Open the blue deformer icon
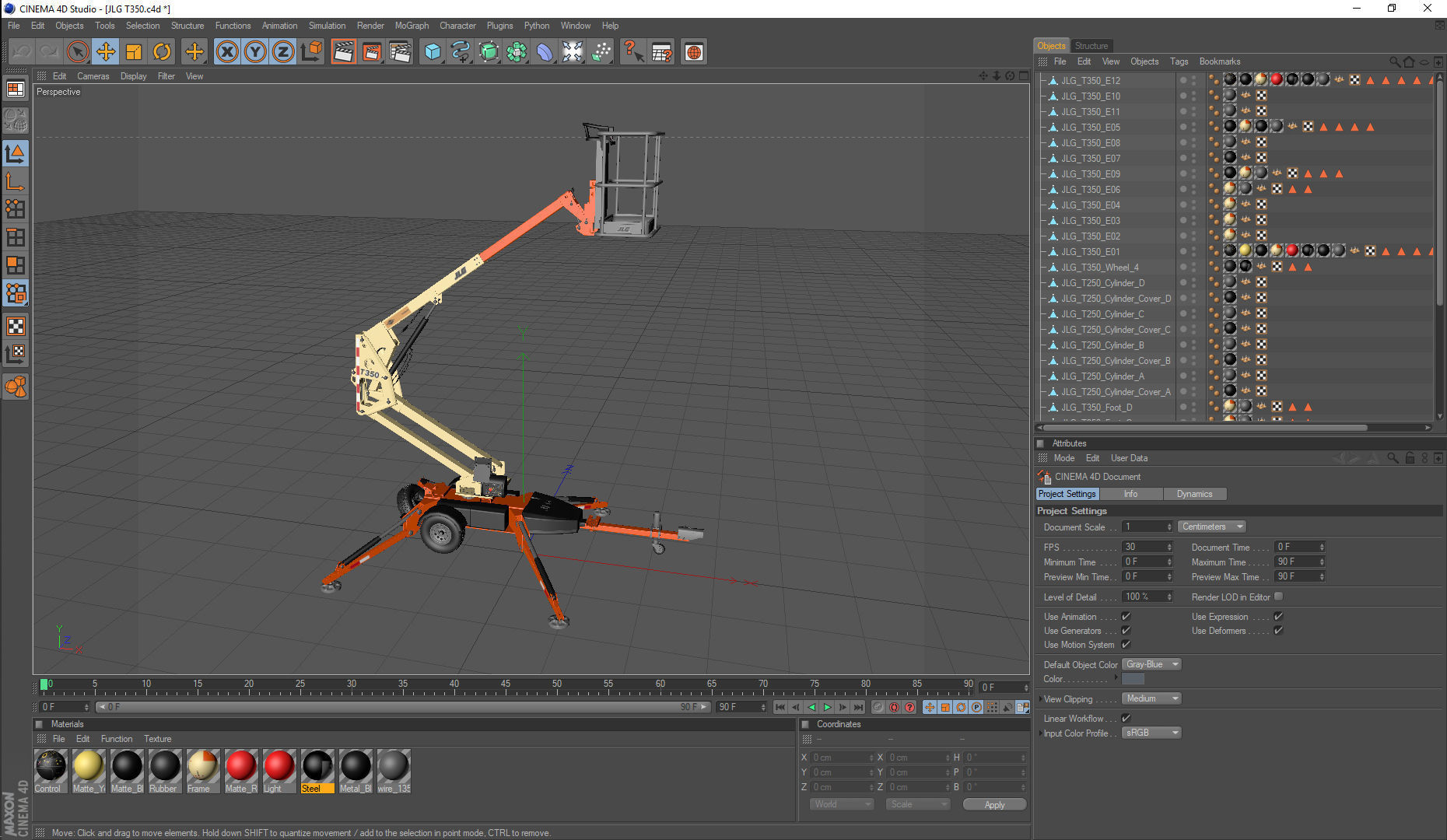Screen dimensions: 1447x840 click(545, 52)
